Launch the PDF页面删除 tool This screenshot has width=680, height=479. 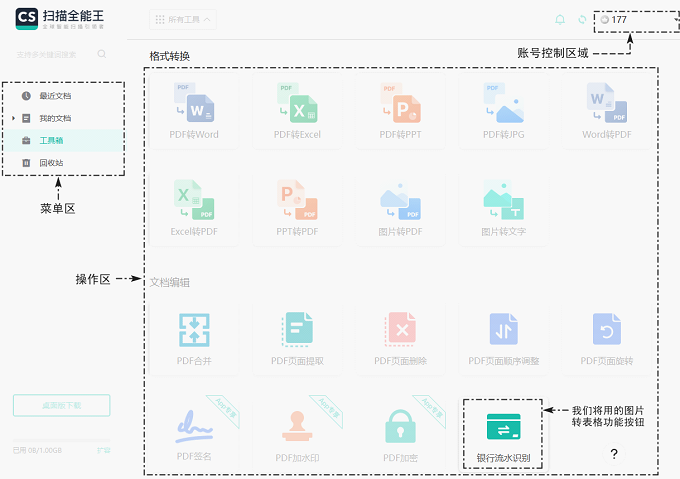pyautogui.click(x=400, y=338)
